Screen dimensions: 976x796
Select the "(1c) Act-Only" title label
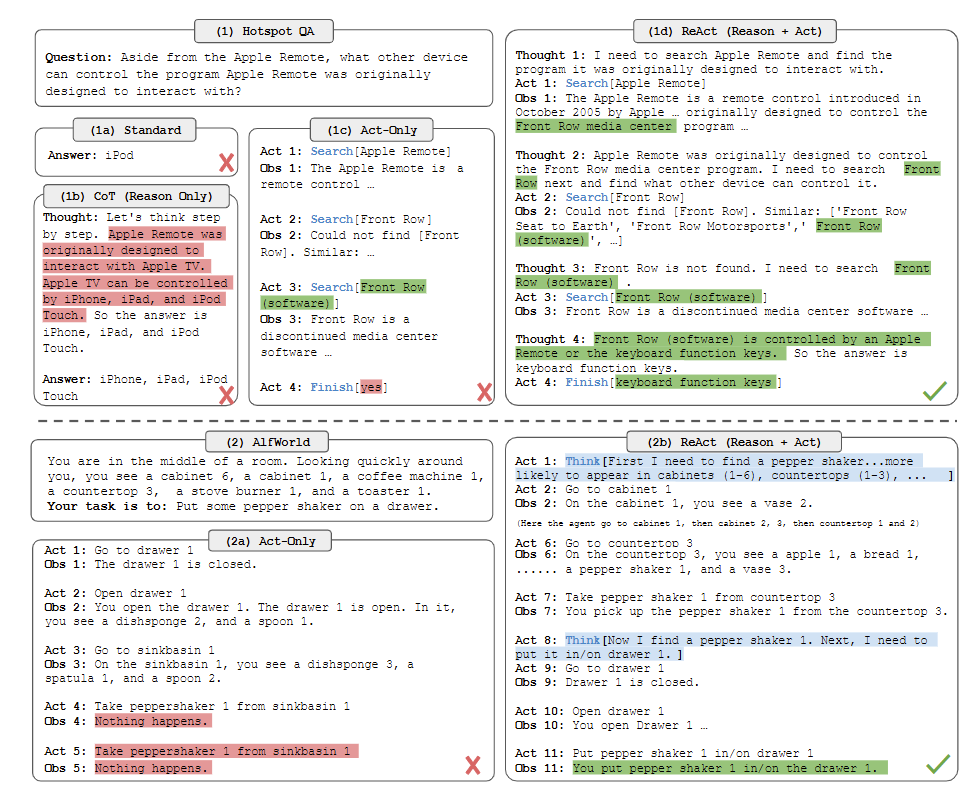tap(372, 130)
